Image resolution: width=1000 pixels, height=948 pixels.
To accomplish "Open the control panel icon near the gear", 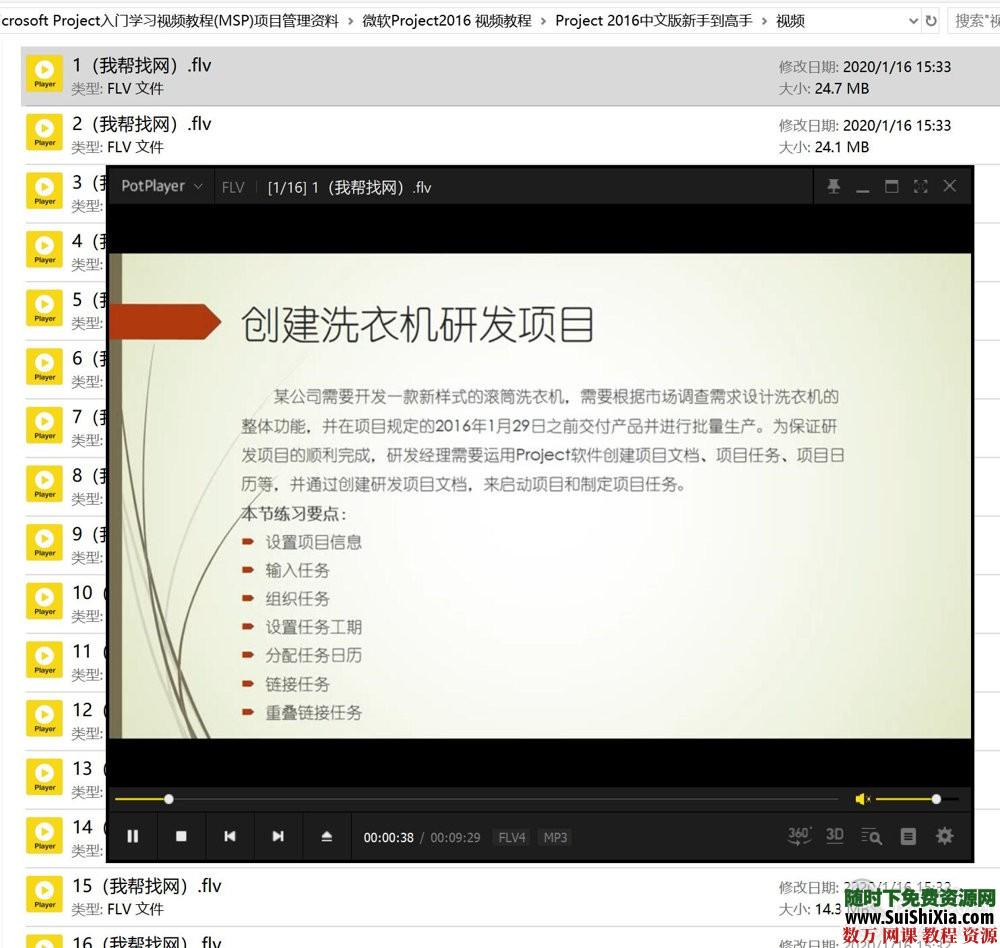I will point(908,837).
